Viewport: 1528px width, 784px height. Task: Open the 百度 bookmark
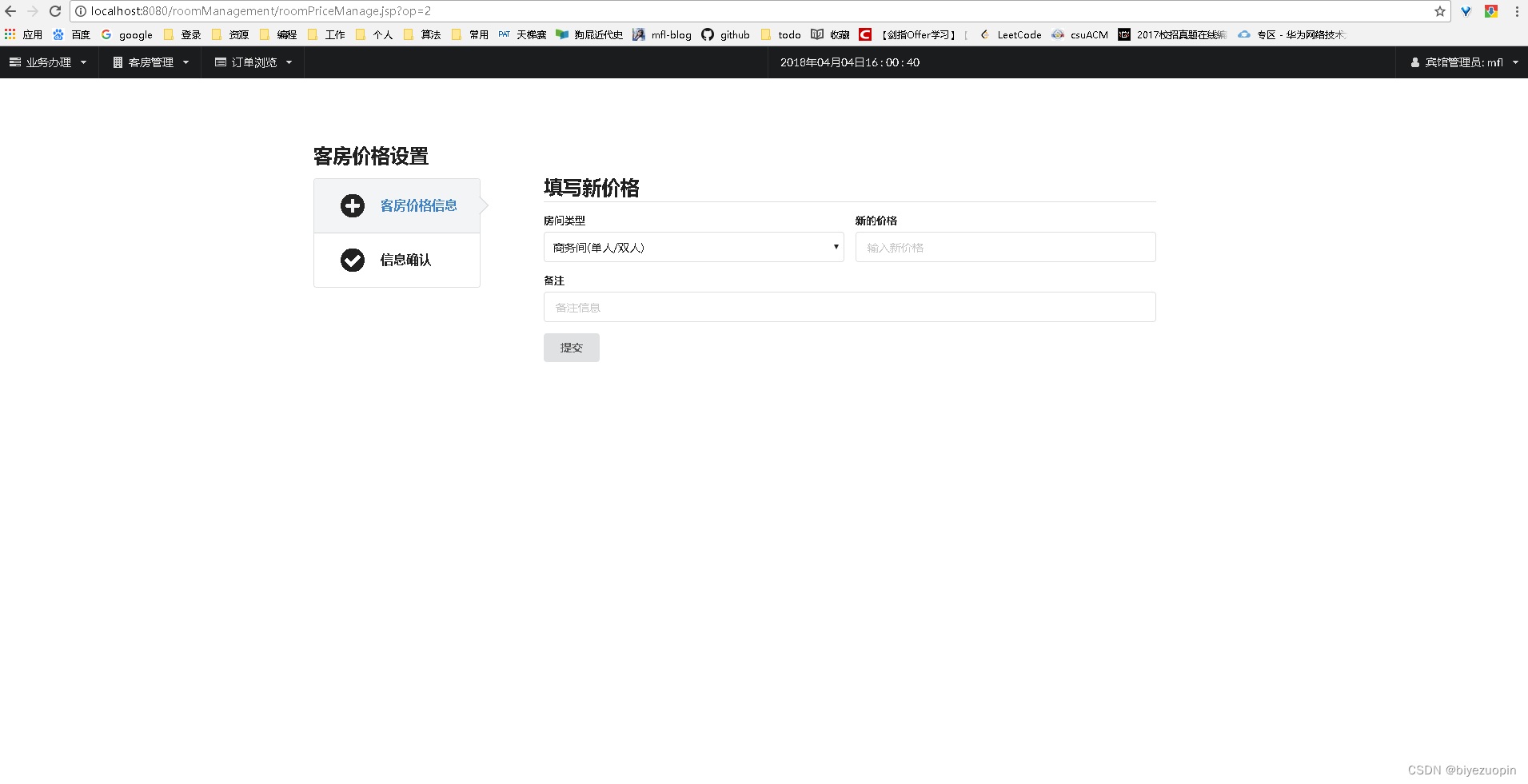[71, 34]
